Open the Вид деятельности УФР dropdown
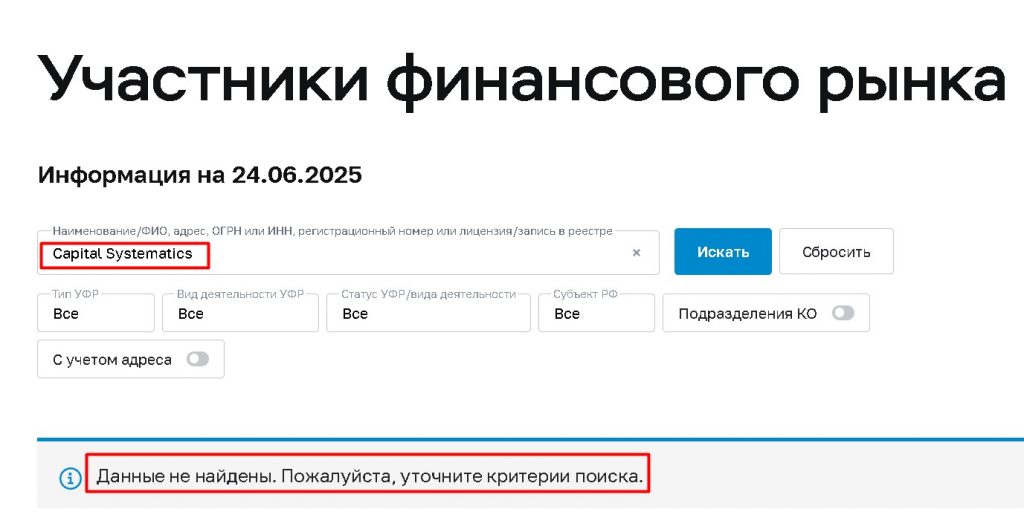Image resolution: width=1024 pixels, height=512 pixels. tap(240, 313)
